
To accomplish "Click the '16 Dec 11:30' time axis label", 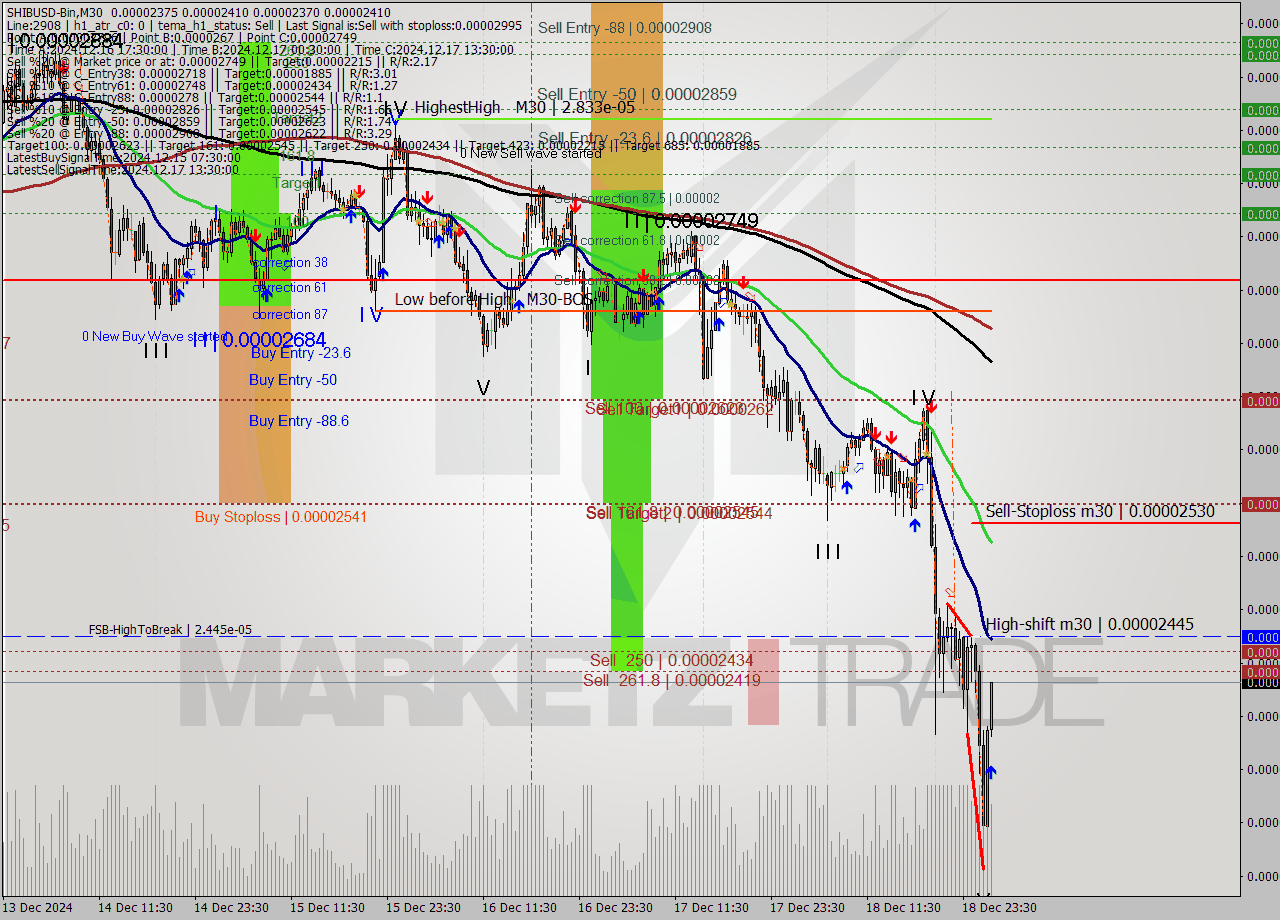I will click(520, 907).
